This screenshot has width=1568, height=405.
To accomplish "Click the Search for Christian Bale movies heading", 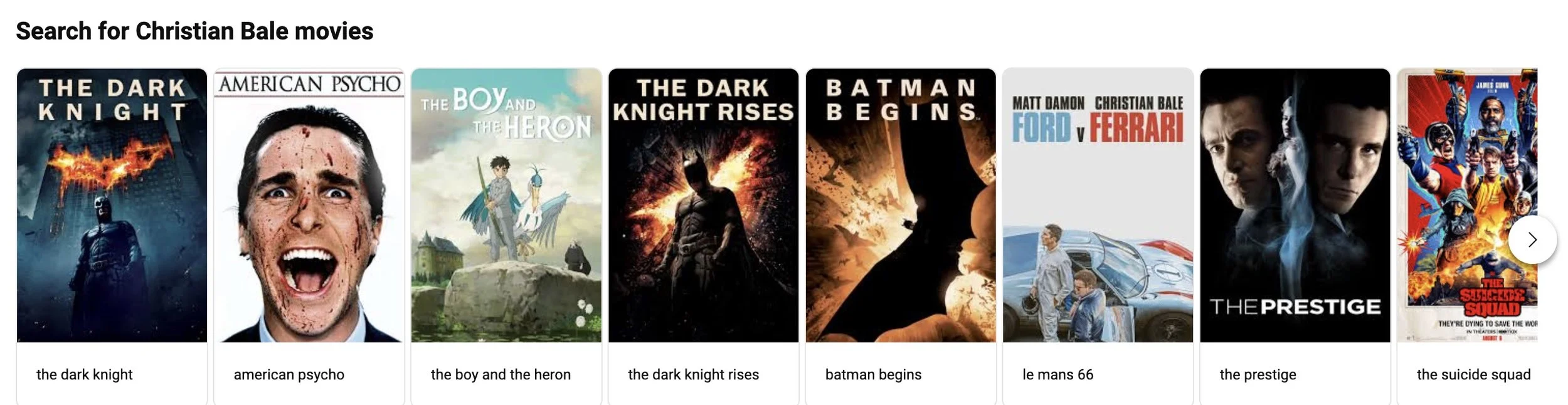I will tap(194, 31).
